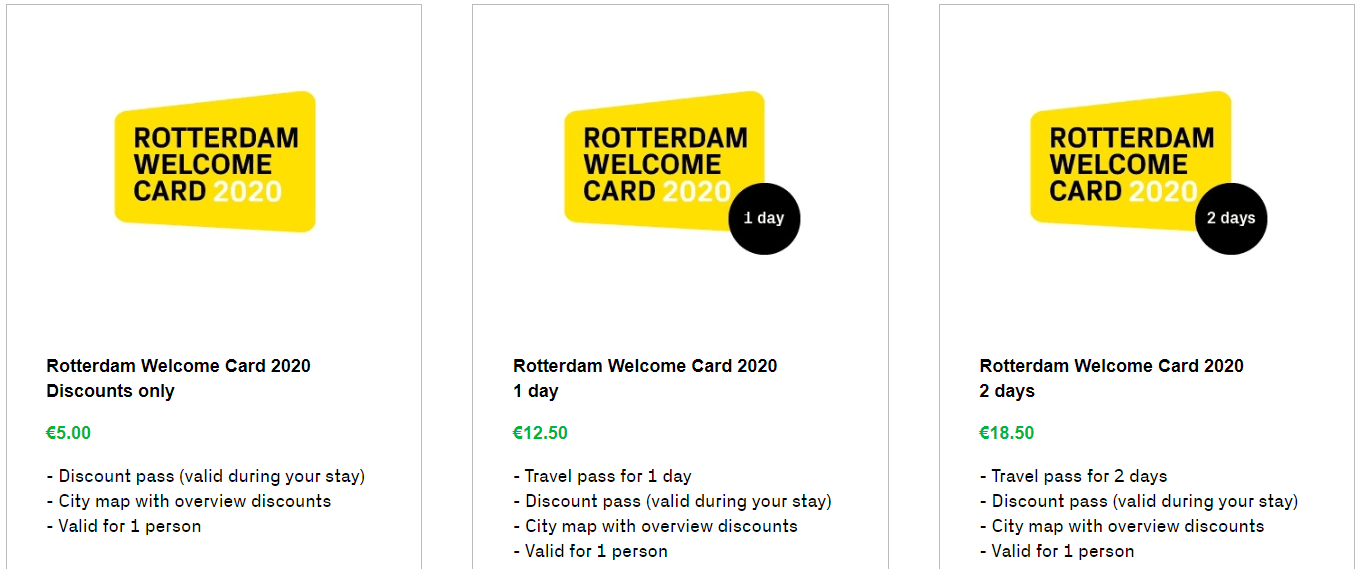Click 'Valid for 1 person' in the 1 day card
The height and width of the screenshot is (569, 1361).
coord(590,551)
